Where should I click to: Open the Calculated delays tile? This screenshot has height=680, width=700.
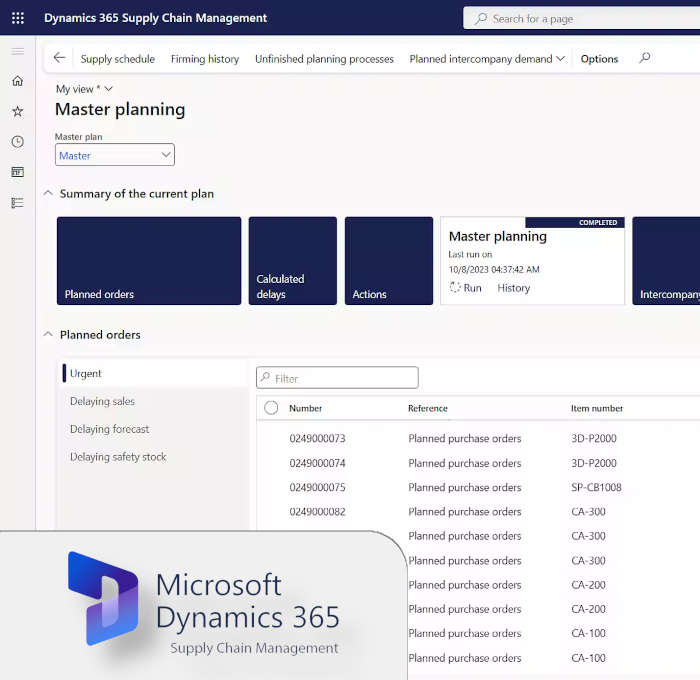click(x=292, y=261)
